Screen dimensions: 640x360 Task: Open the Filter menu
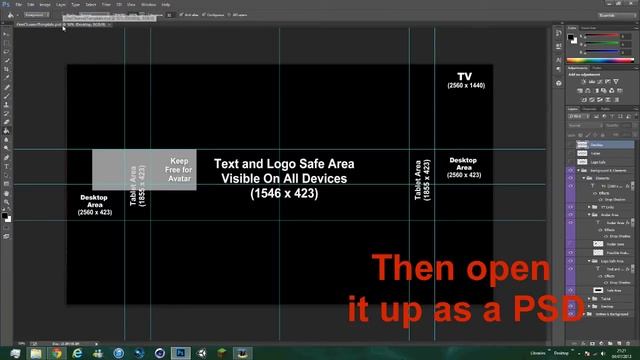[x=106, y=4]
